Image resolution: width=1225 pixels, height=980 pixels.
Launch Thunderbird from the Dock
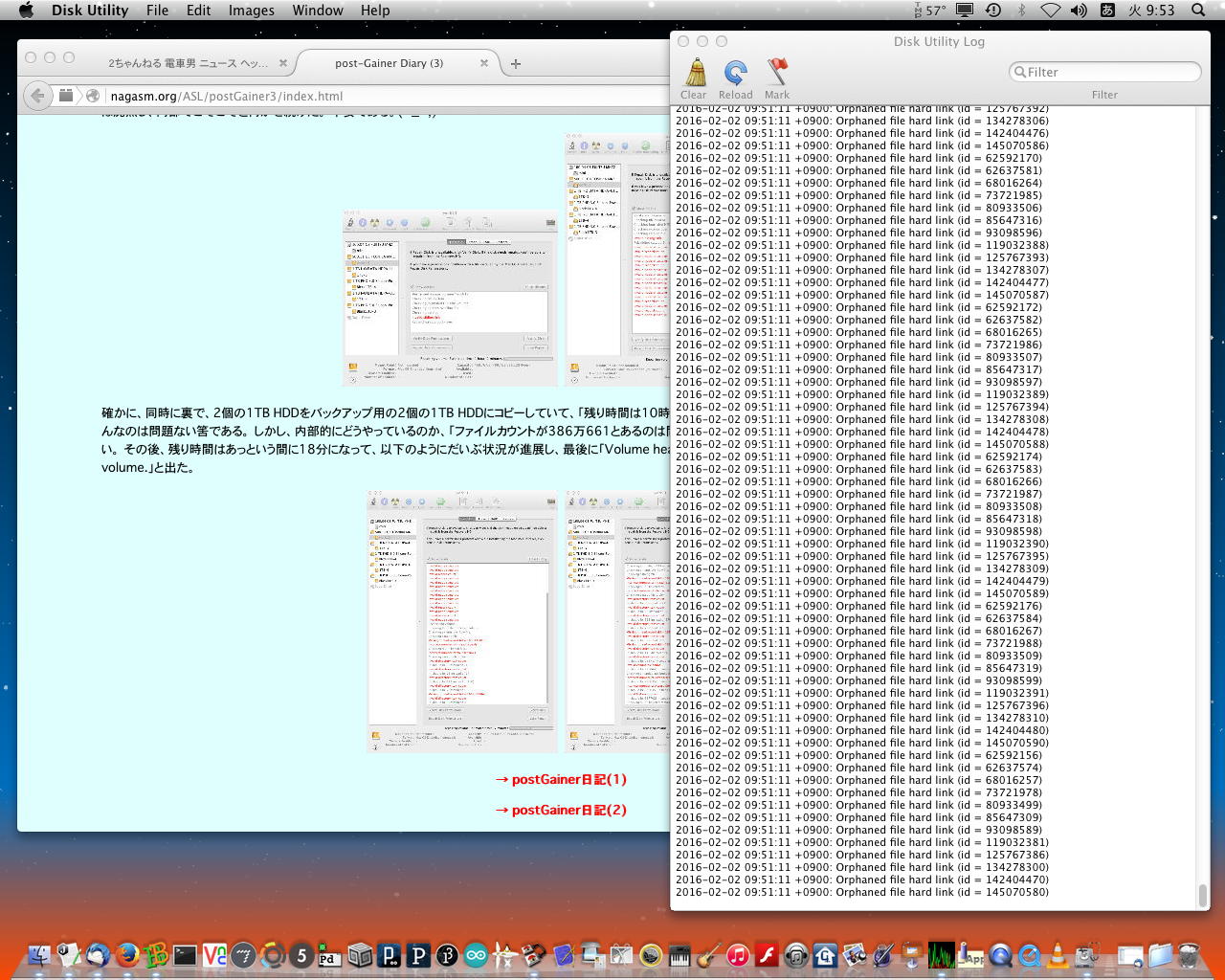click(x=98, y=954)
